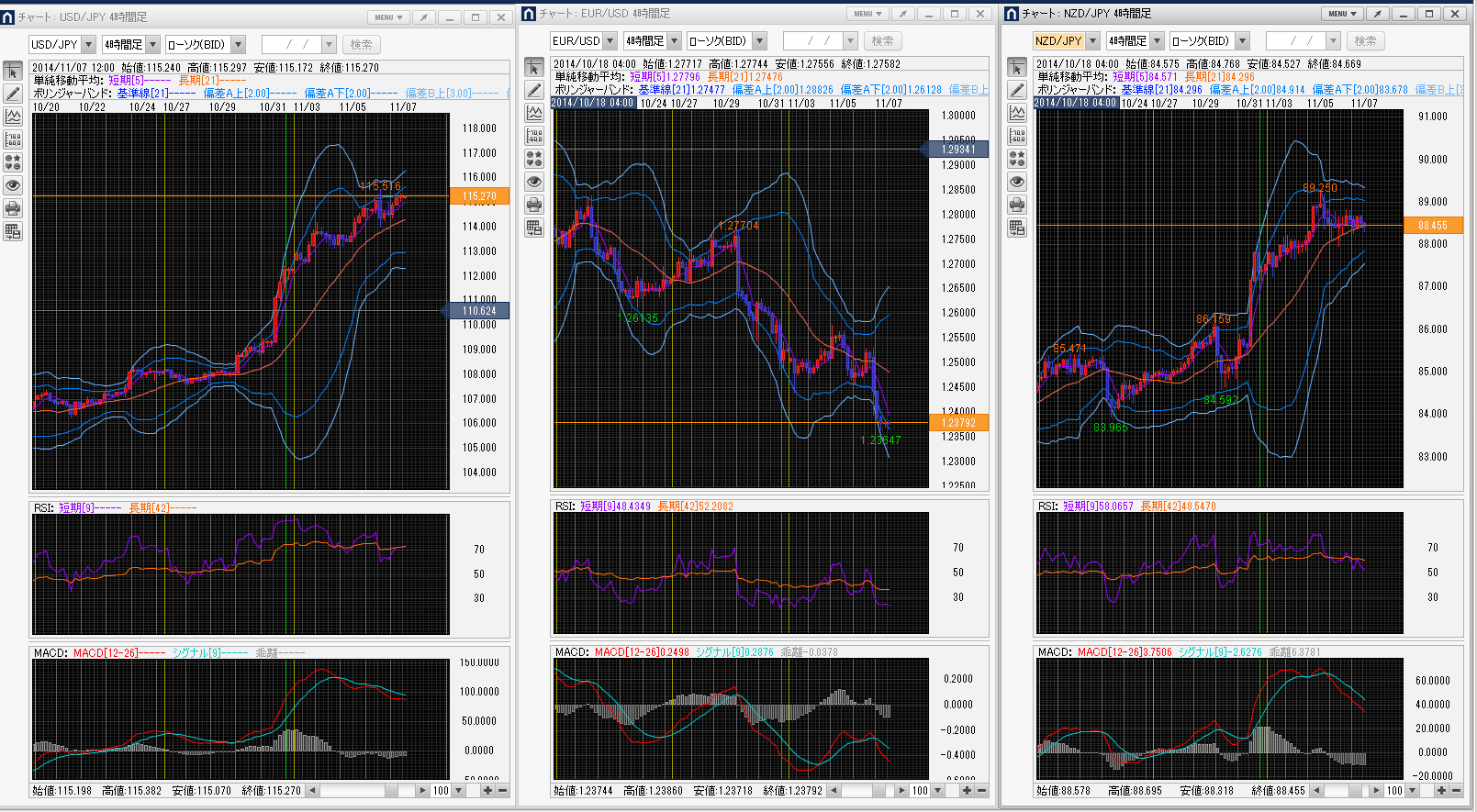Open the MENU in USD/JPY chart window
Image resolution: width=1477 pixels, height=812 pixels.
[388, 17]
